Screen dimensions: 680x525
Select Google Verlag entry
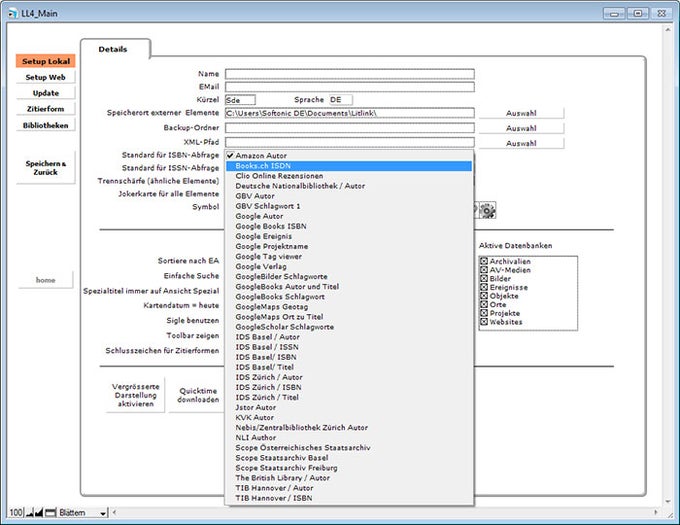[x=349, y=267]
